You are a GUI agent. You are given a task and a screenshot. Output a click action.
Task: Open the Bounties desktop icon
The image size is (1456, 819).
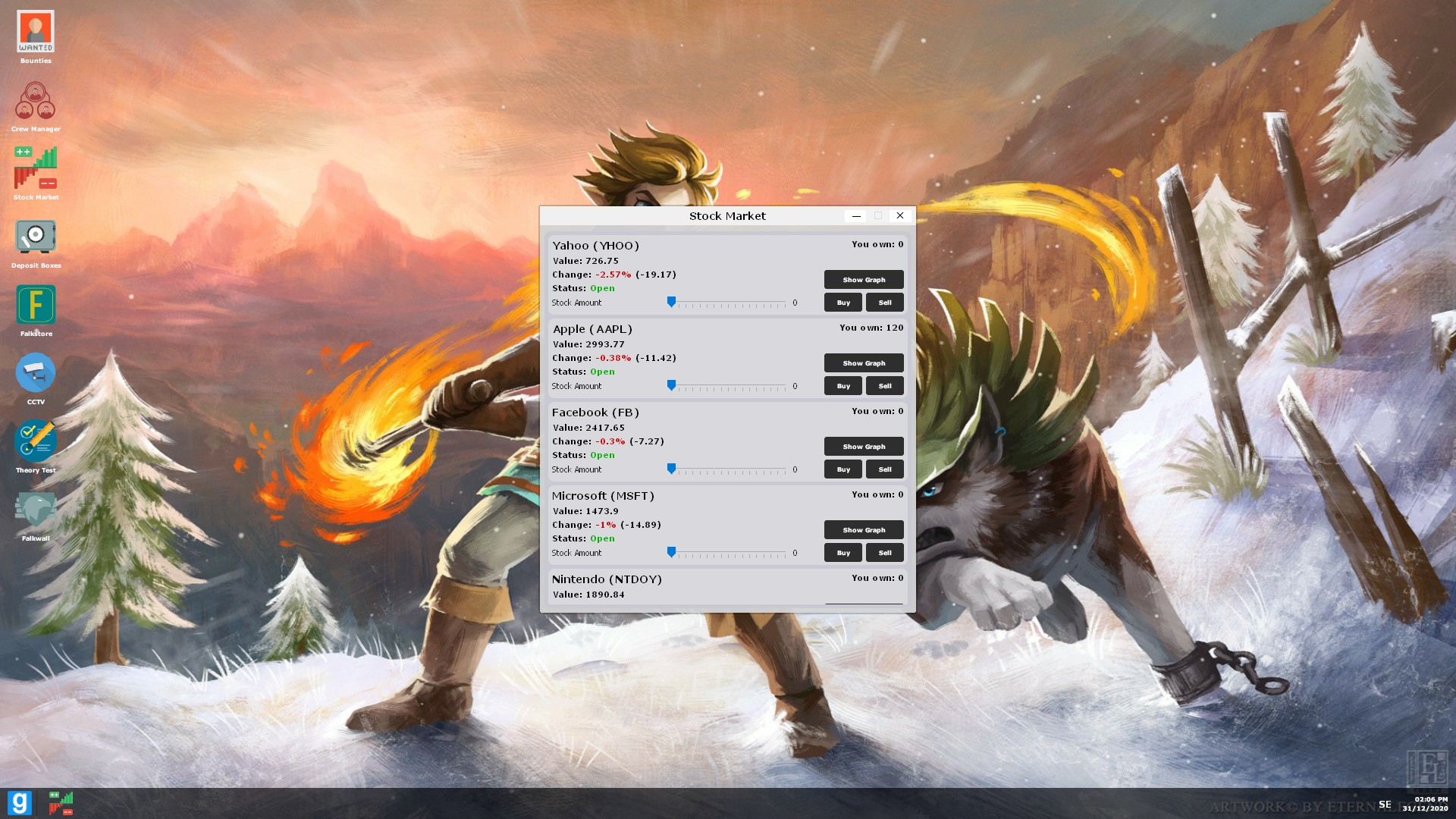click(x=36, y=32)
